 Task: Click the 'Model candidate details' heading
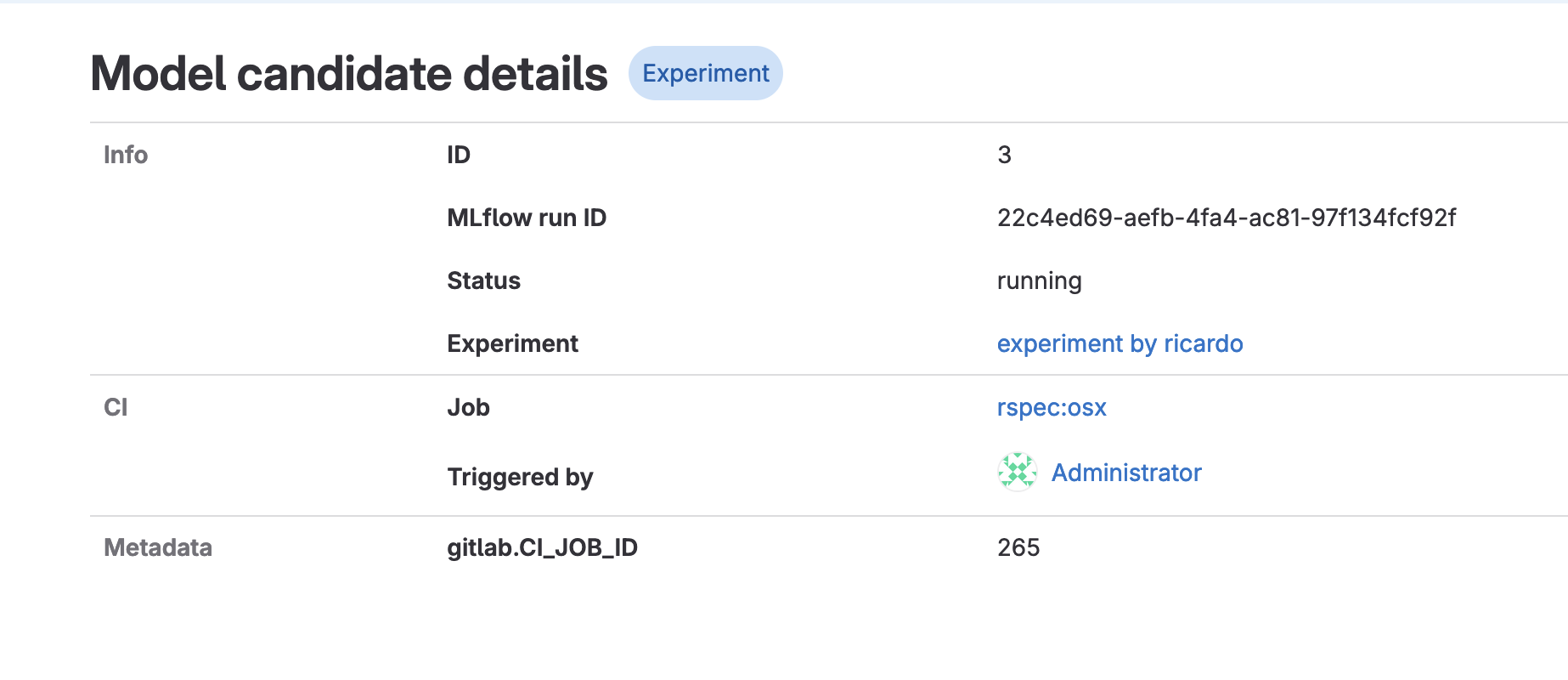point(349,74)
